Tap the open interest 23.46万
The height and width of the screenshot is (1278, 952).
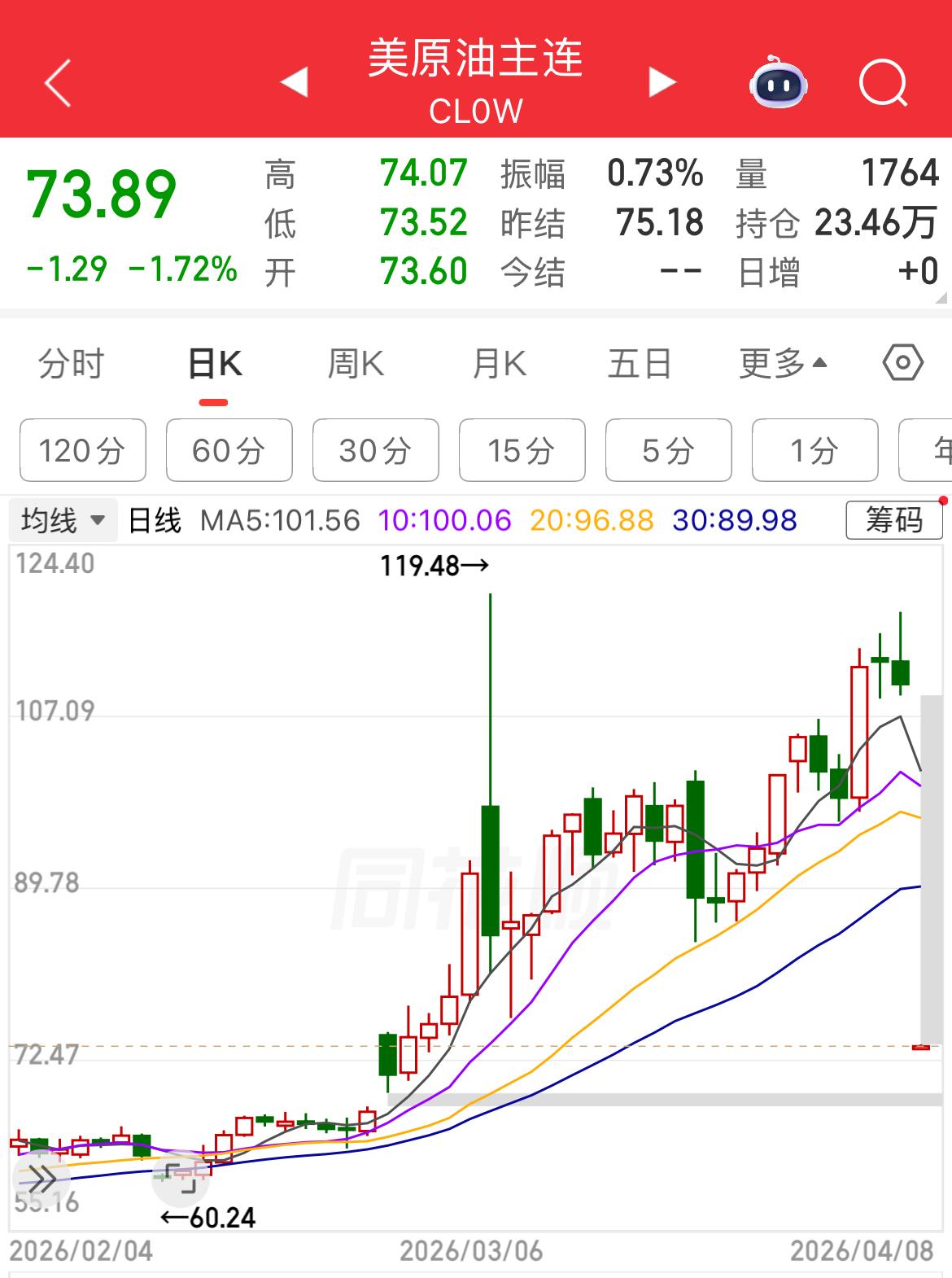(x=876, y=222)
